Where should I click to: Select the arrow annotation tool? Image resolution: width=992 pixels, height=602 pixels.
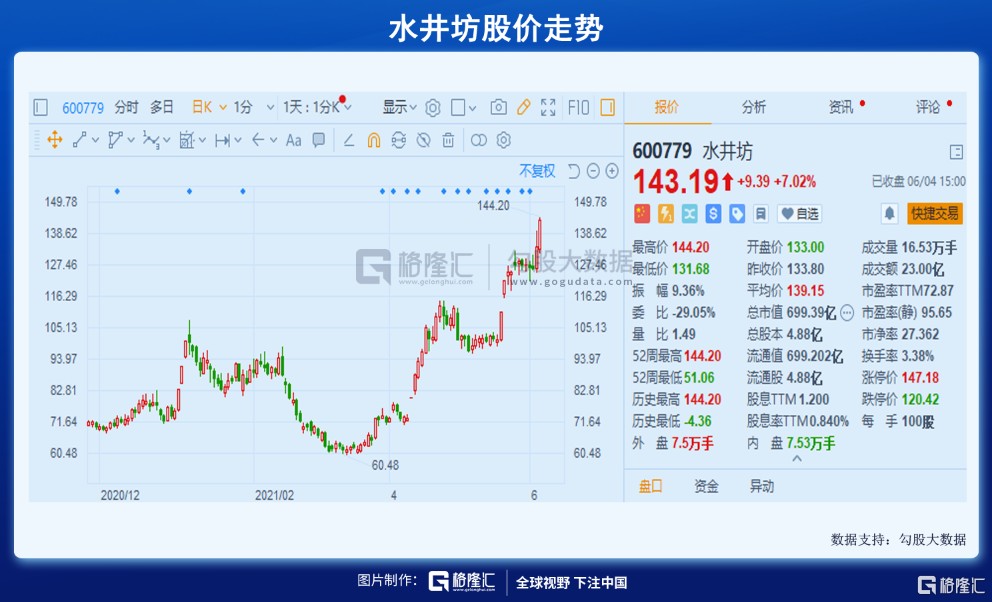tap(258, 140)
